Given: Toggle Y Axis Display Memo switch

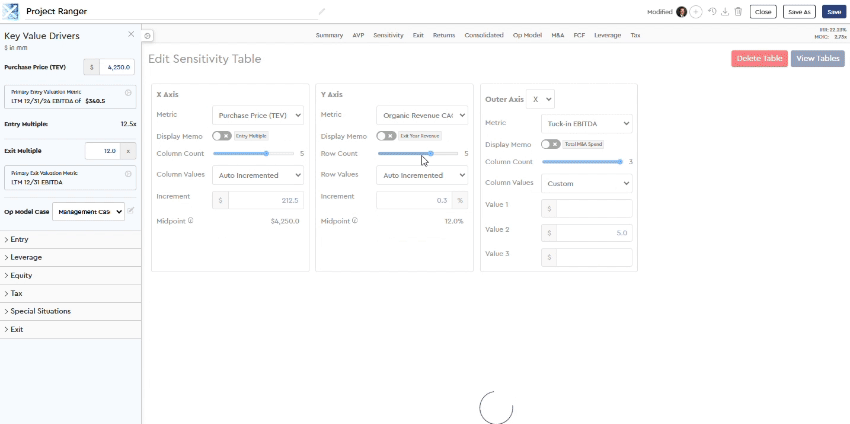Looking at the screenshot, I should (x=385, y=135).
